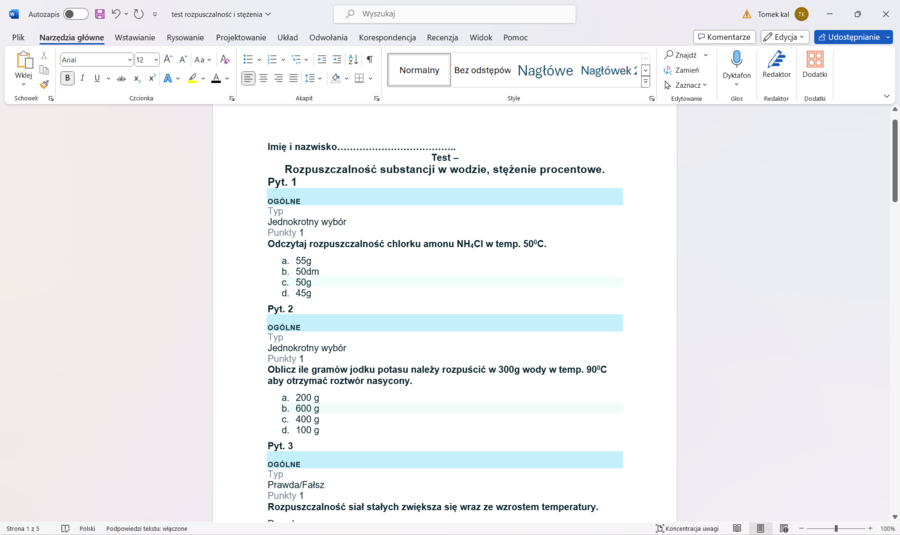Click the zoom slider in status bar
The width and height of the screenshot is (900, 535).
tap(836, 528)
